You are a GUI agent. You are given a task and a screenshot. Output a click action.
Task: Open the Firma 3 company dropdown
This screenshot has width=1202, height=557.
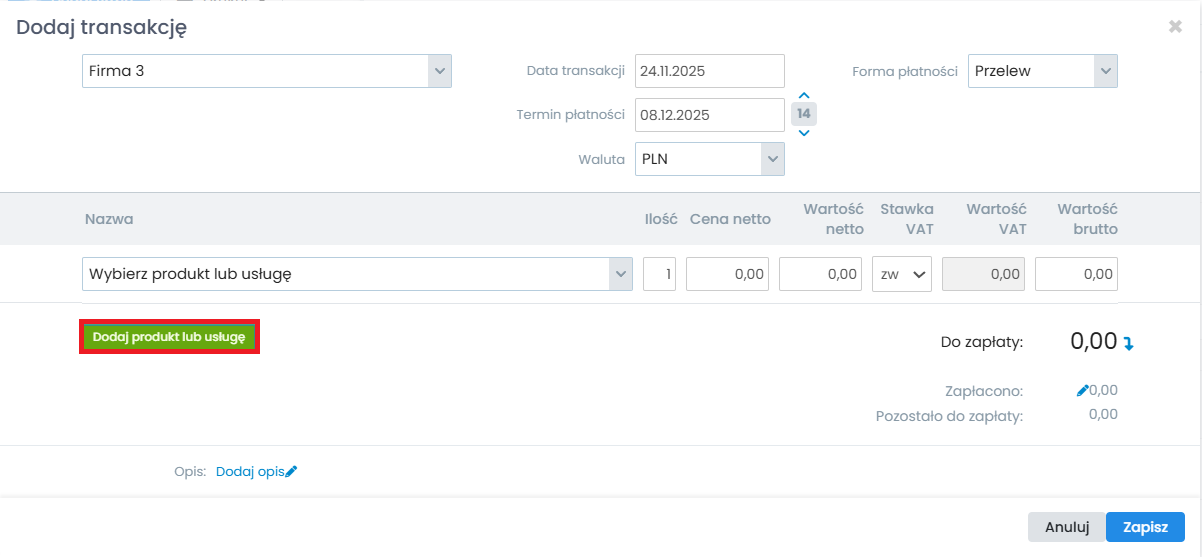[440, 71]
